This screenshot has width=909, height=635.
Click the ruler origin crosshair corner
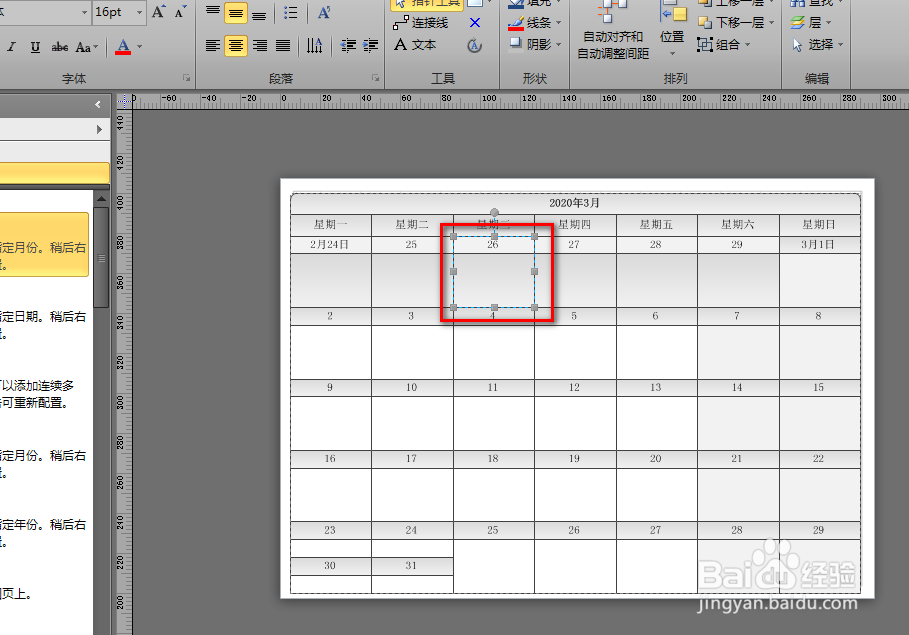tap(124, 101)
